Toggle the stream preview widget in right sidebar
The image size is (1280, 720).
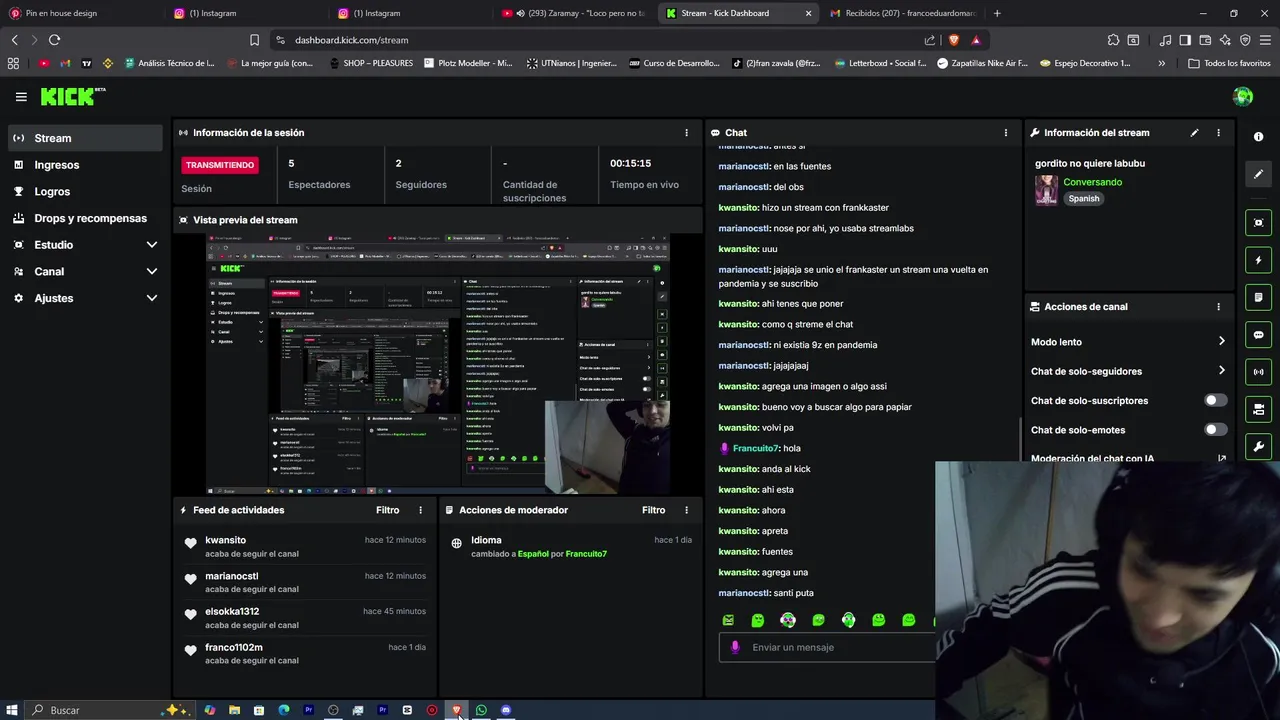pos(1258,223)
